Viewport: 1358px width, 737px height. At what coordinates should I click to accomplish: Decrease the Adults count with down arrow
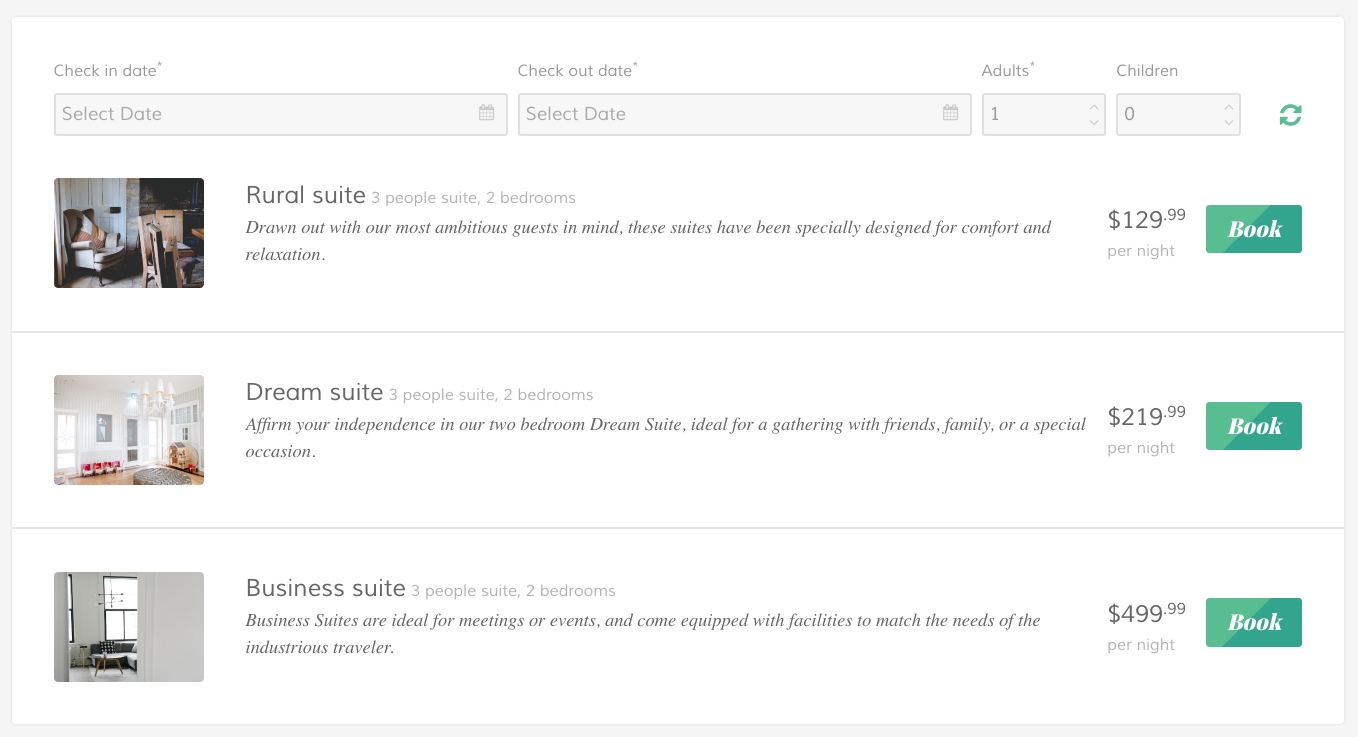tap(1093, 123)
